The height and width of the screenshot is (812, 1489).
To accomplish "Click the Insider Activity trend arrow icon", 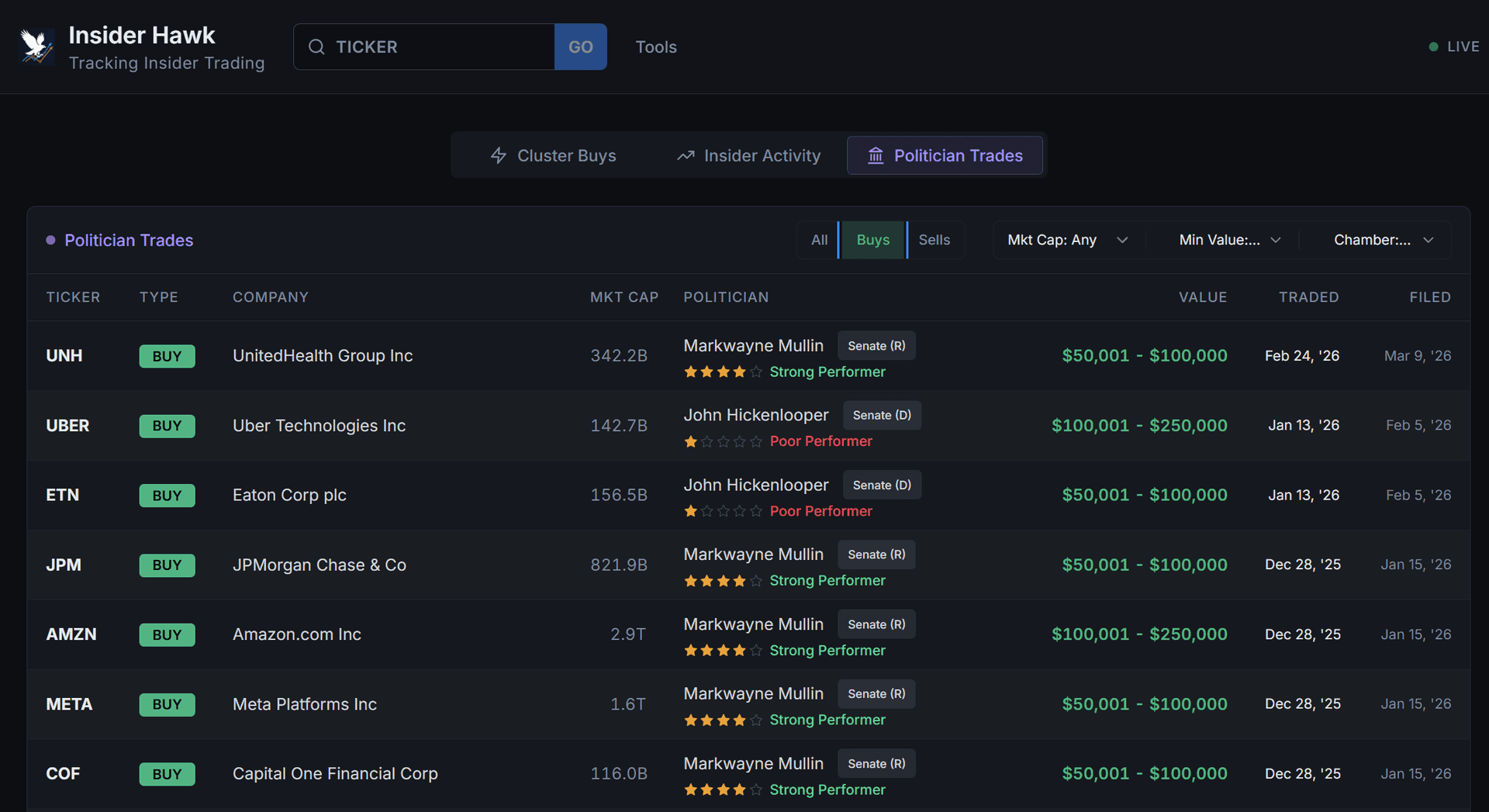I will pyautogui.click(x=686, y=156).
